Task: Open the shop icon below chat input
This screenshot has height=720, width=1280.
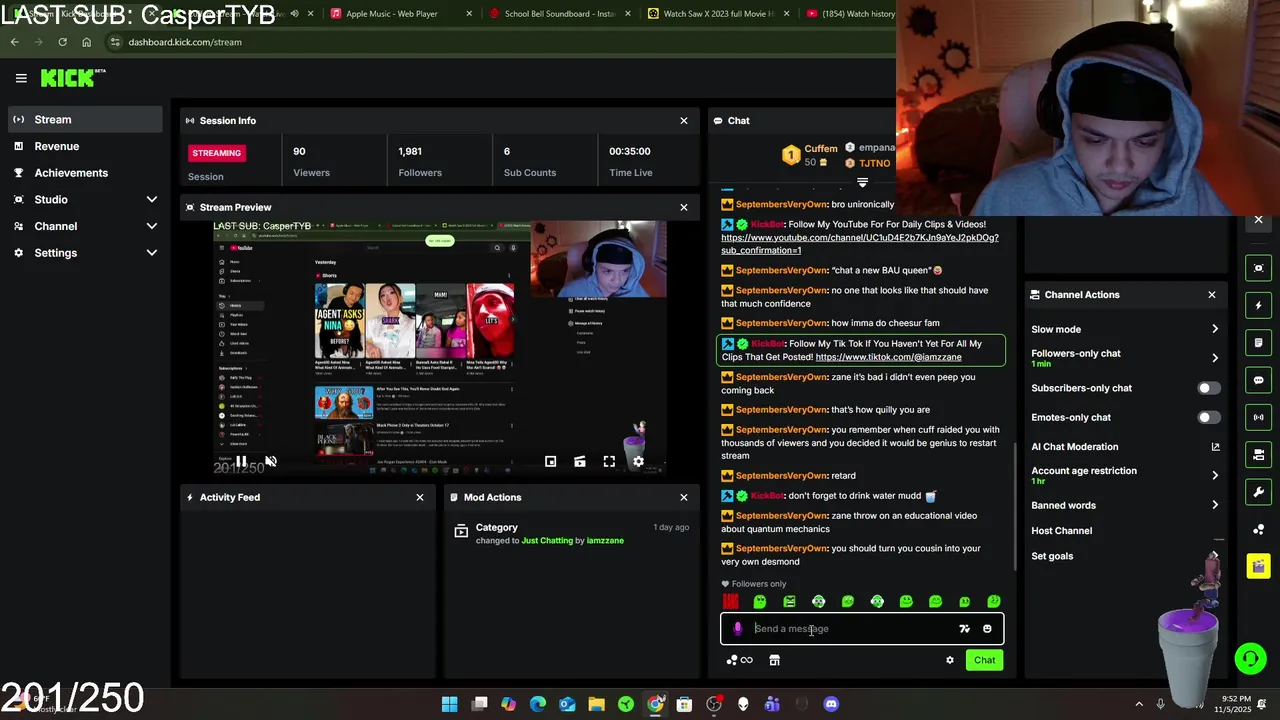Action: click(x=774, y=660)
